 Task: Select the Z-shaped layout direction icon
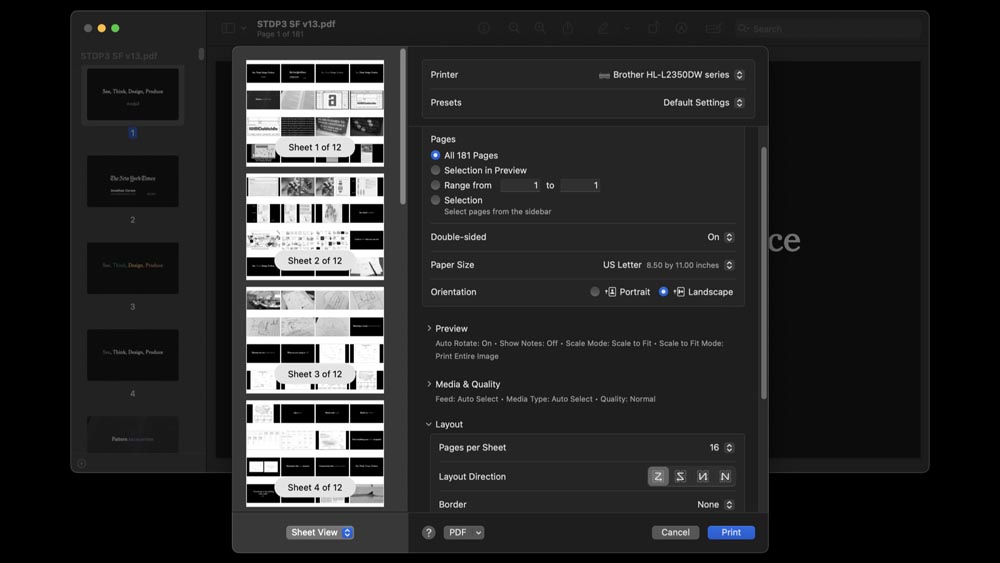click(657, 477)
